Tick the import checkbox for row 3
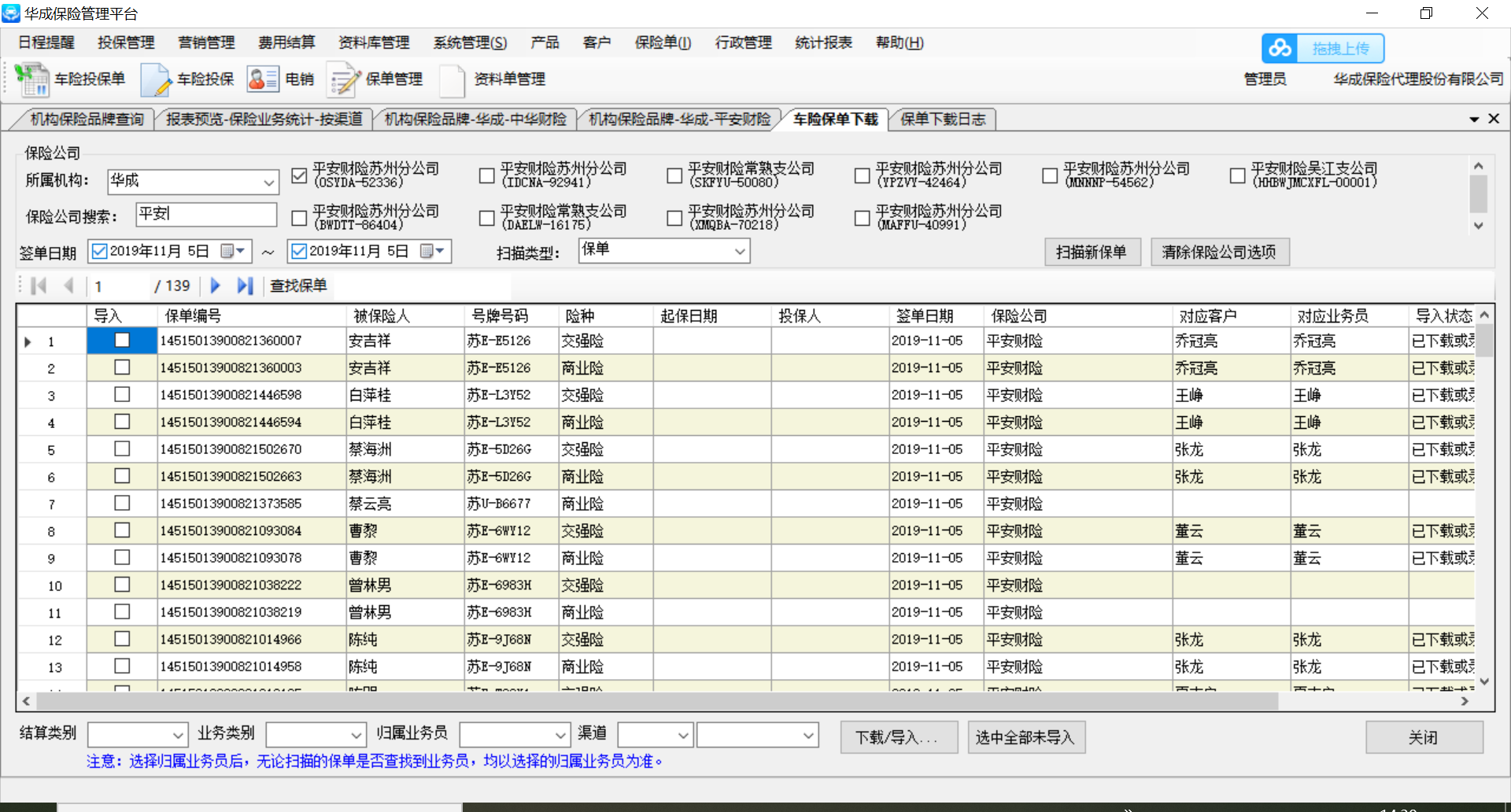The width and height of the screenshot is (1511, 812). pos(122,394)
